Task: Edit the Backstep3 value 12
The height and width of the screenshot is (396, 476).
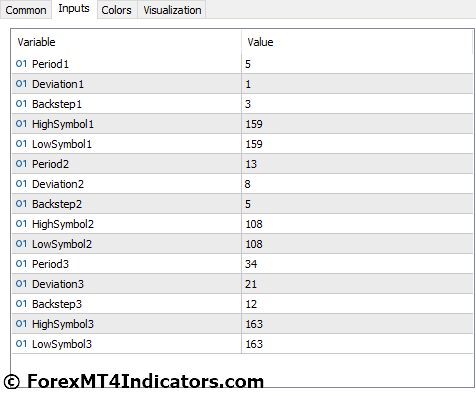Action: pos(357,304)
